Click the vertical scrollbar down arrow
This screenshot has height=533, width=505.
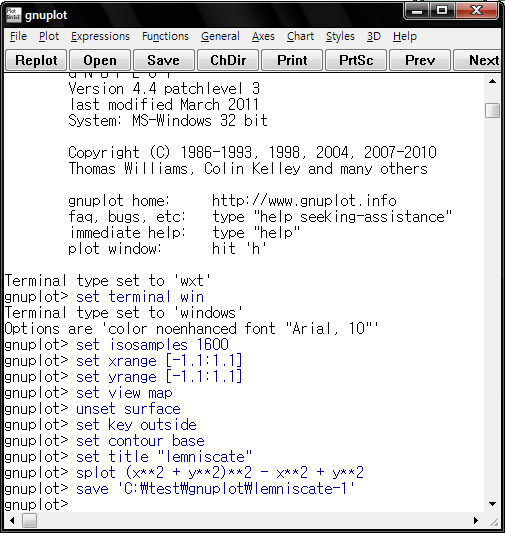pos(492,504)
